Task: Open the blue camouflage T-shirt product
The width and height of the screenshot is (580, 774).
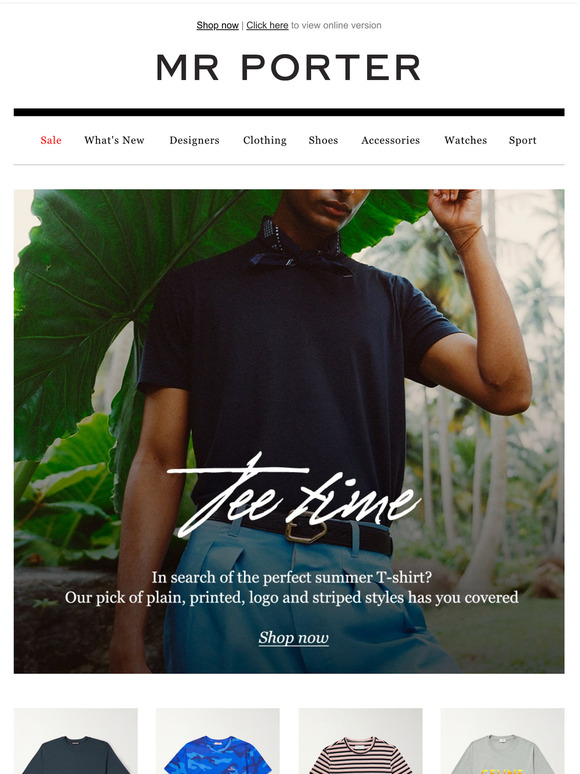Action: click(x=218, y=741)
